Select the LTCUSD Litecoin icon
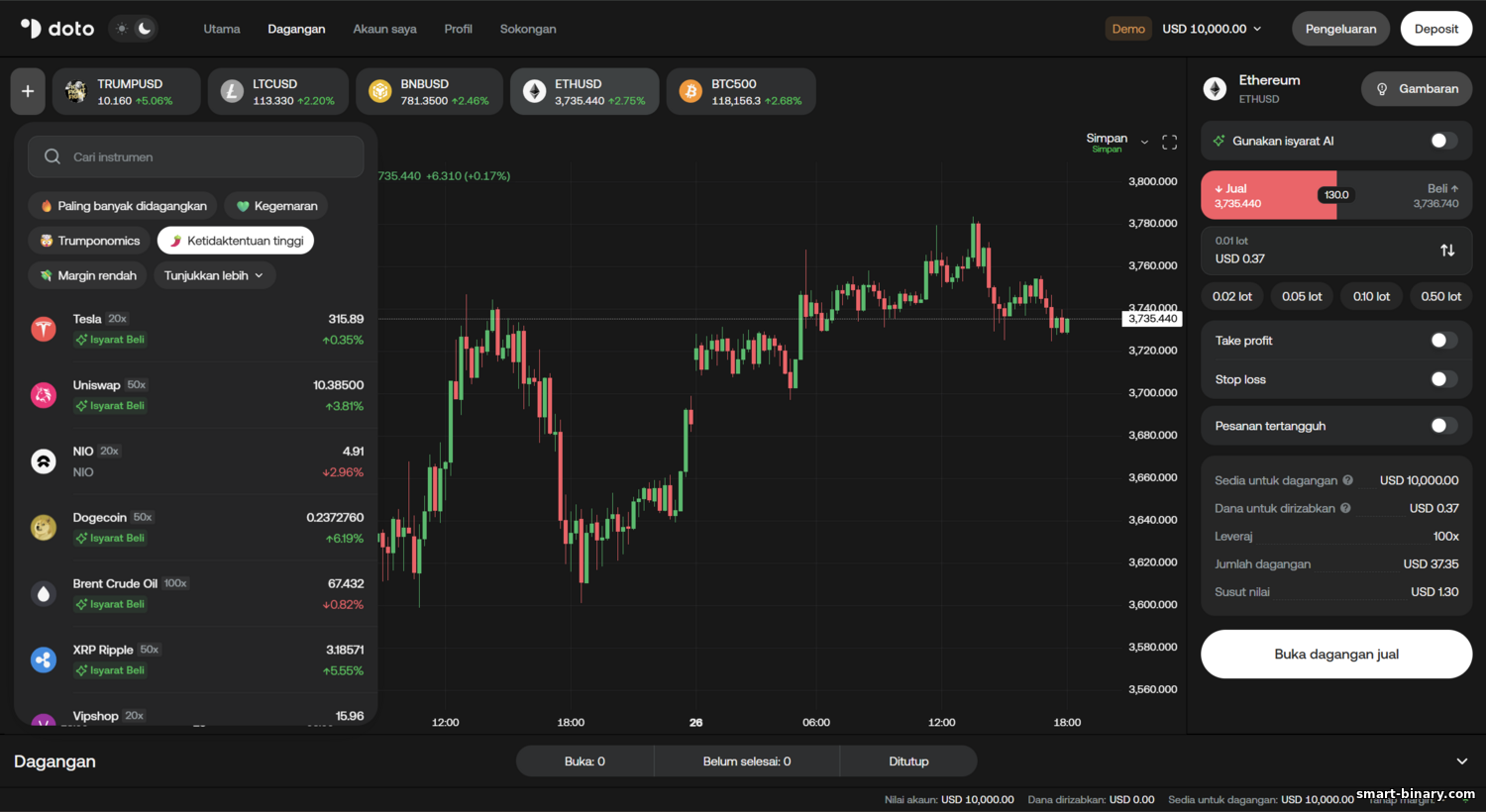This screenshot has height=812, width=1486. click(232, 92)
